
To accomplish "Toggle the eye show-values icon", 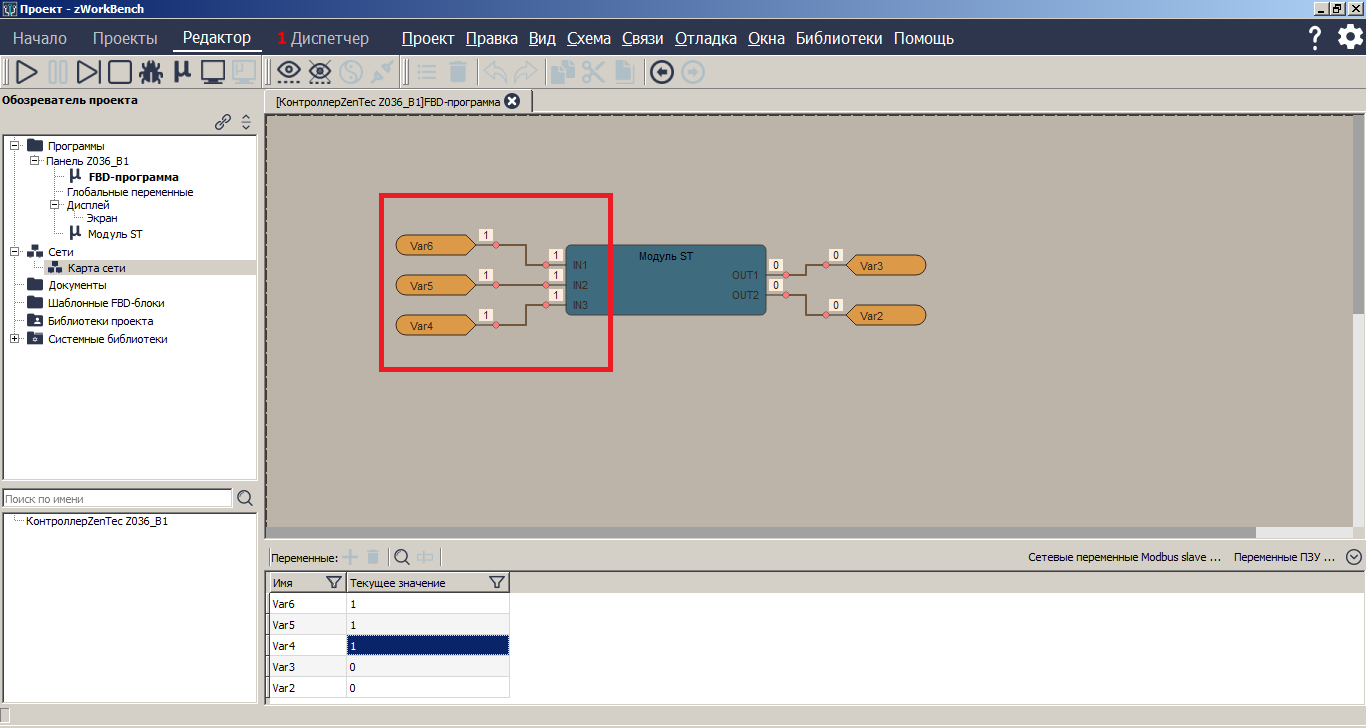I will (289, 72).
